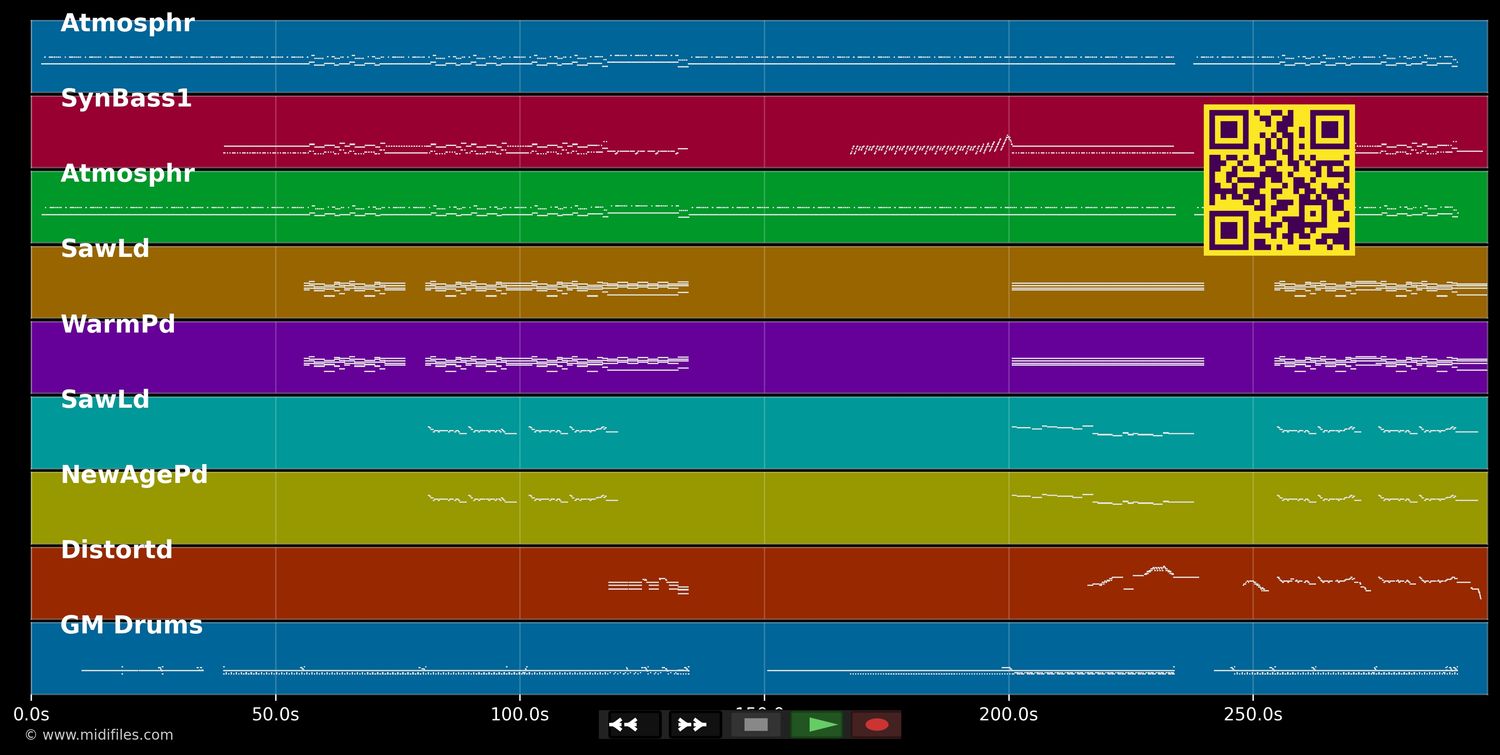Select the GM Drums track label
1500x755 pixels.
[x=131, y=626]
